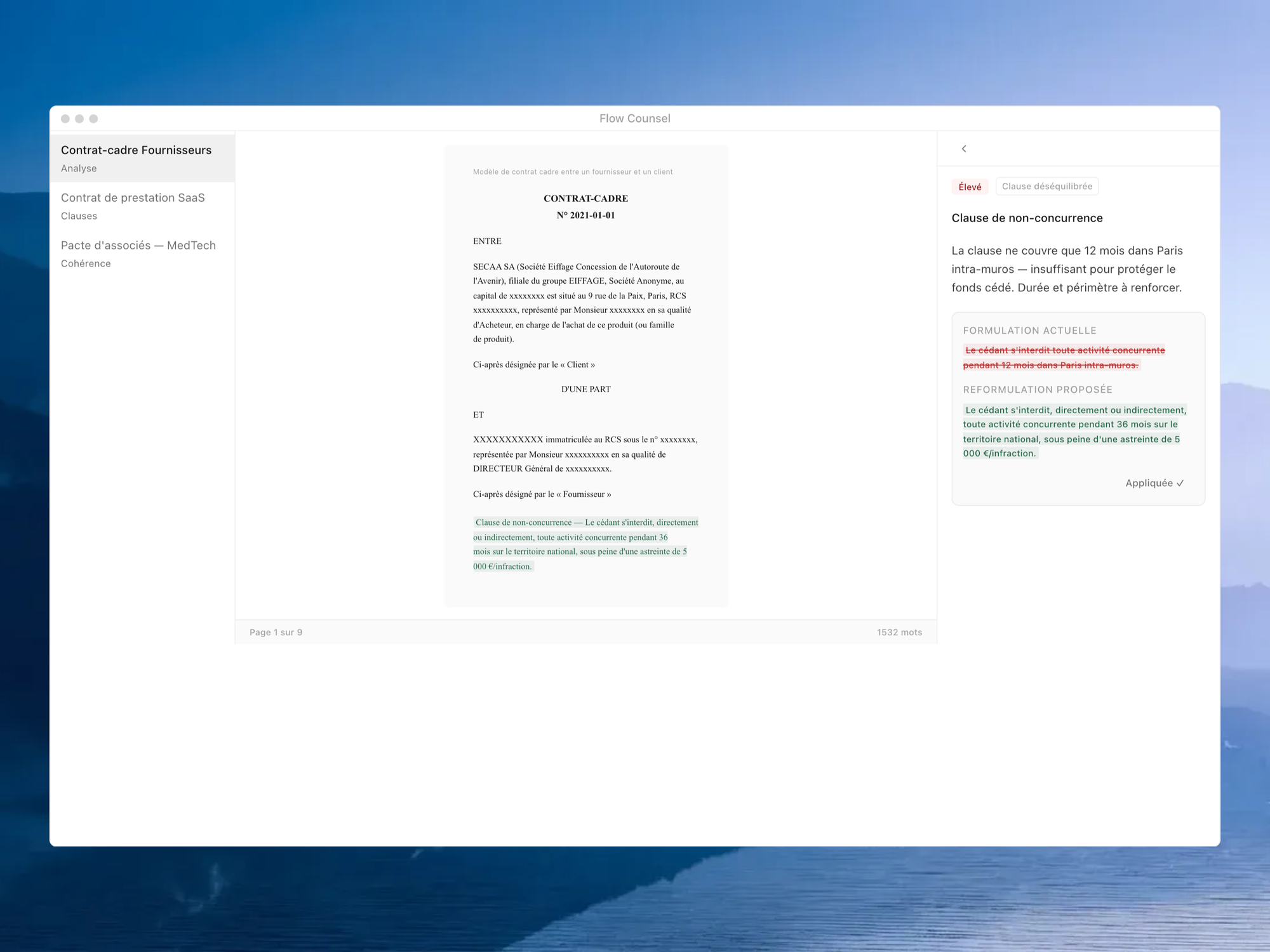Select the struck-through current formulation text

point(1064,357)
